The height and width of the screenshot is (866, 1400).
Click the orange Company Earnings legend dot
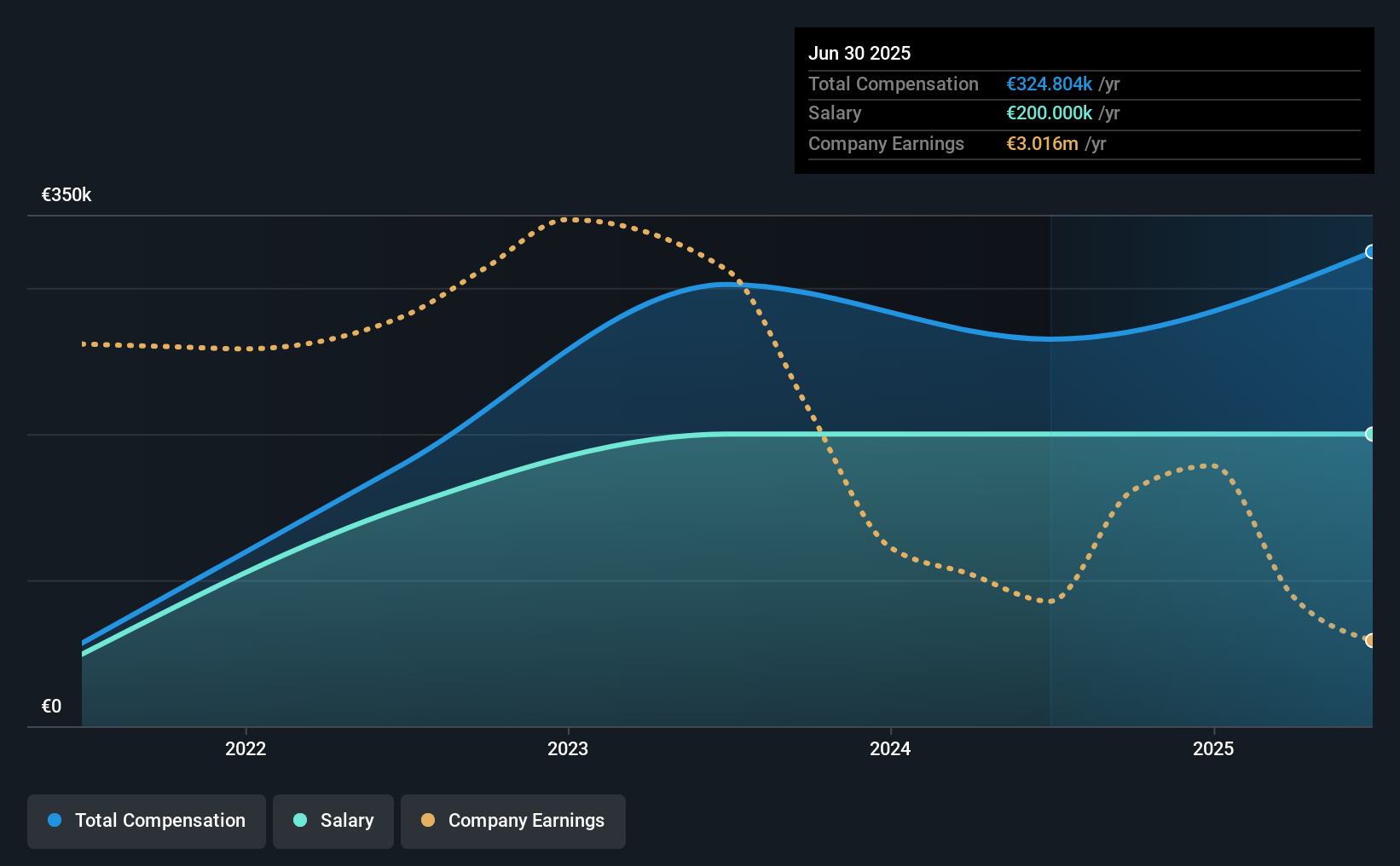point(428,820)
